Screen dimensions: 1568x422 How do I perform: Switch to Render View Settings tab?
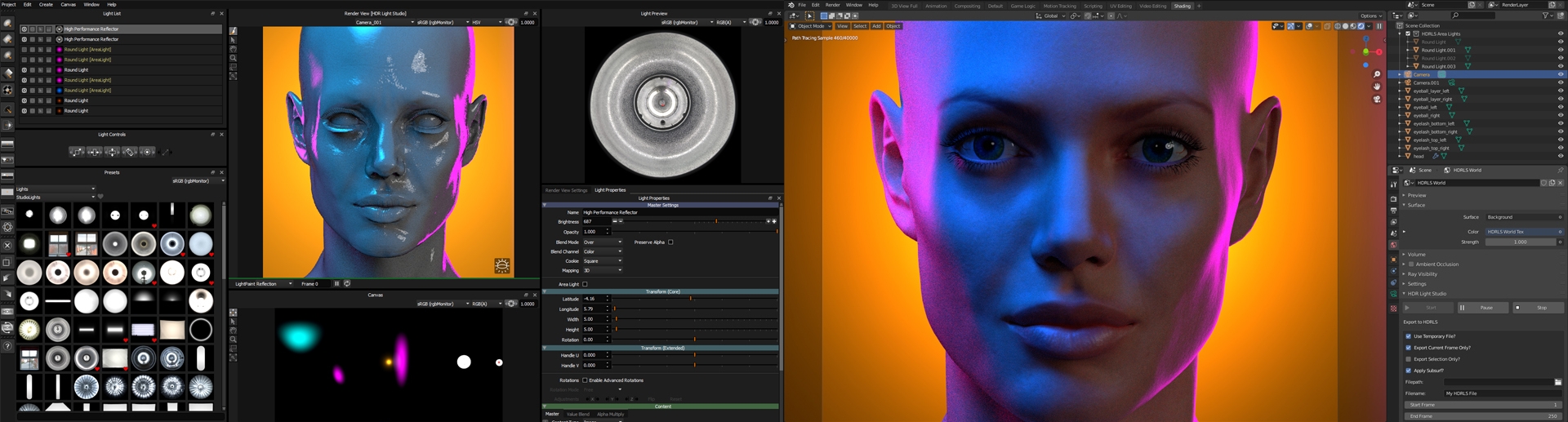[566, 190]
